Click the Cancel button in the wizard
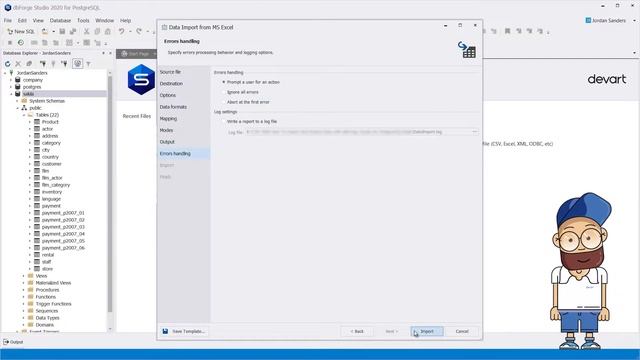Screen dimensions: 640x360 click(462, 331)
